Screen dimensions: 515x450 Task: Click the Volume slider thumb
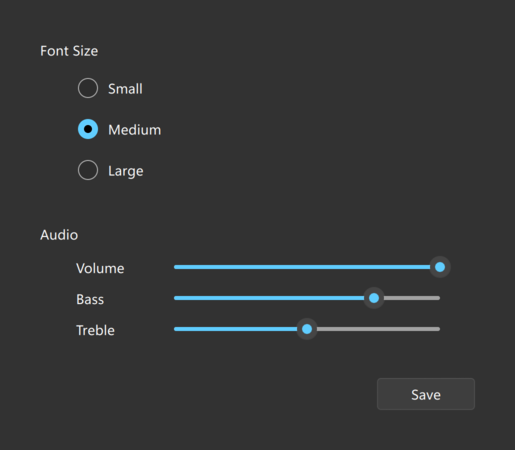440,267
